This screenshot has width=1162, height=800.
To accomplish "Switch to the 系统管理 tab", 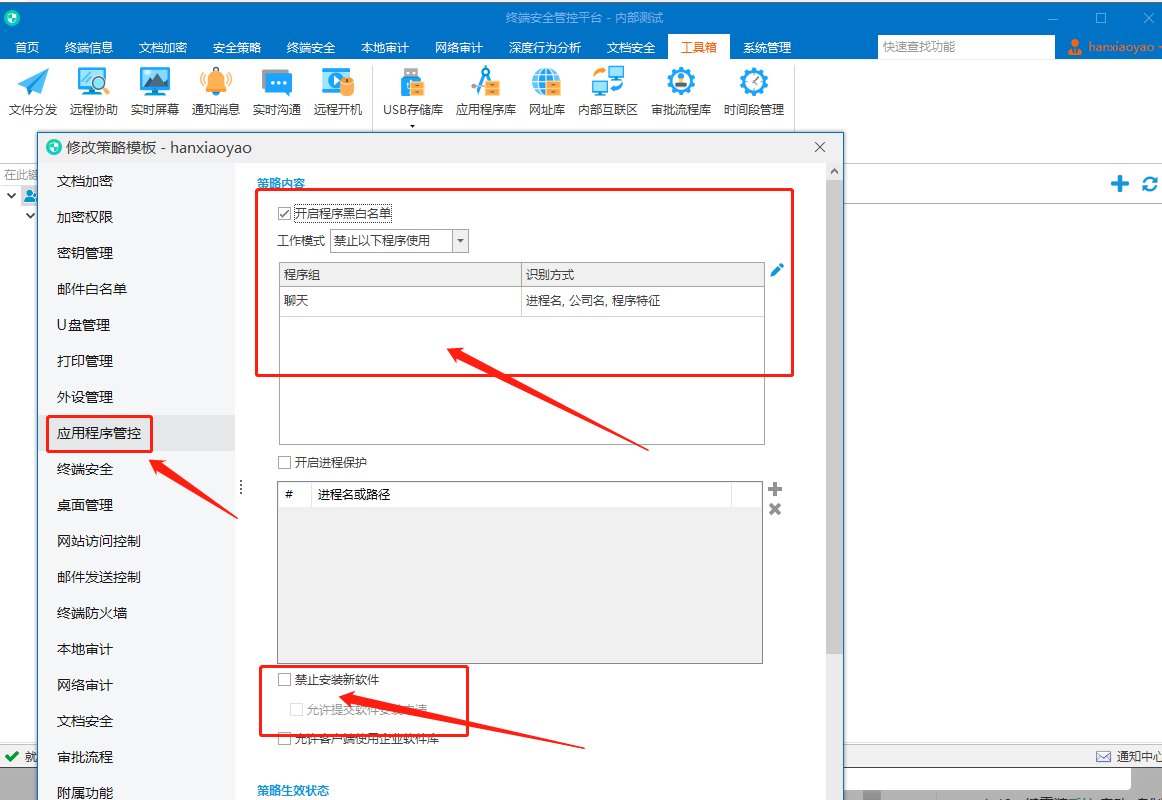I will point(767,47).
